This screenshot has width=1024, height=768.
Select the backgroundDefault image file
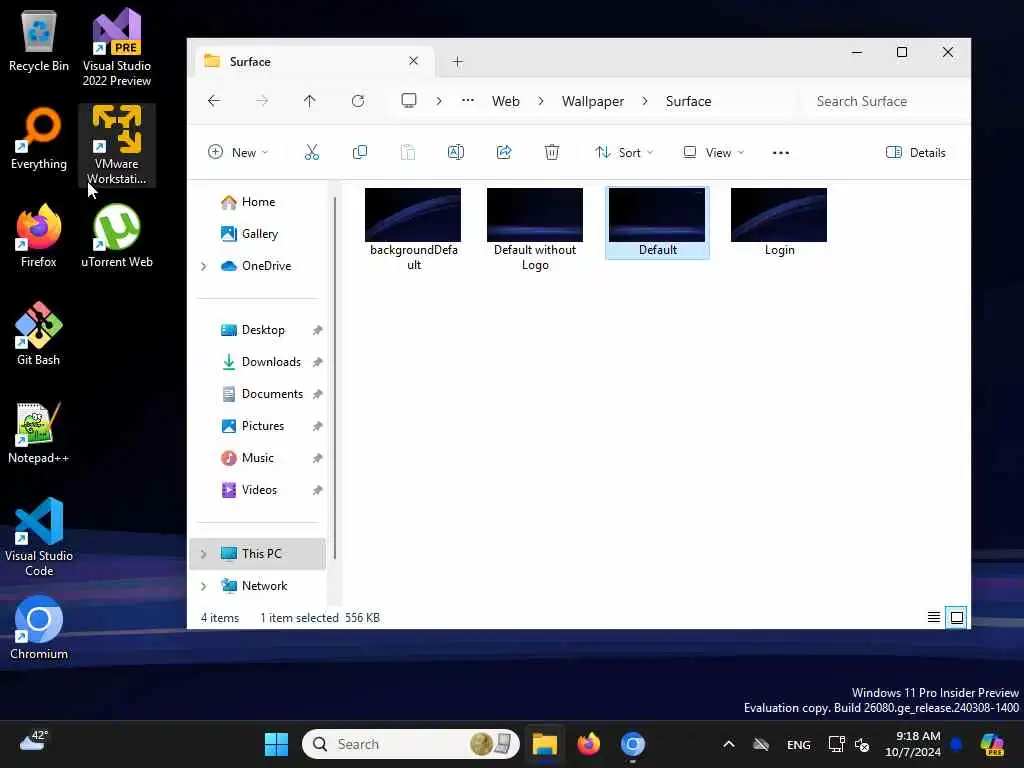tap(413, 230)
